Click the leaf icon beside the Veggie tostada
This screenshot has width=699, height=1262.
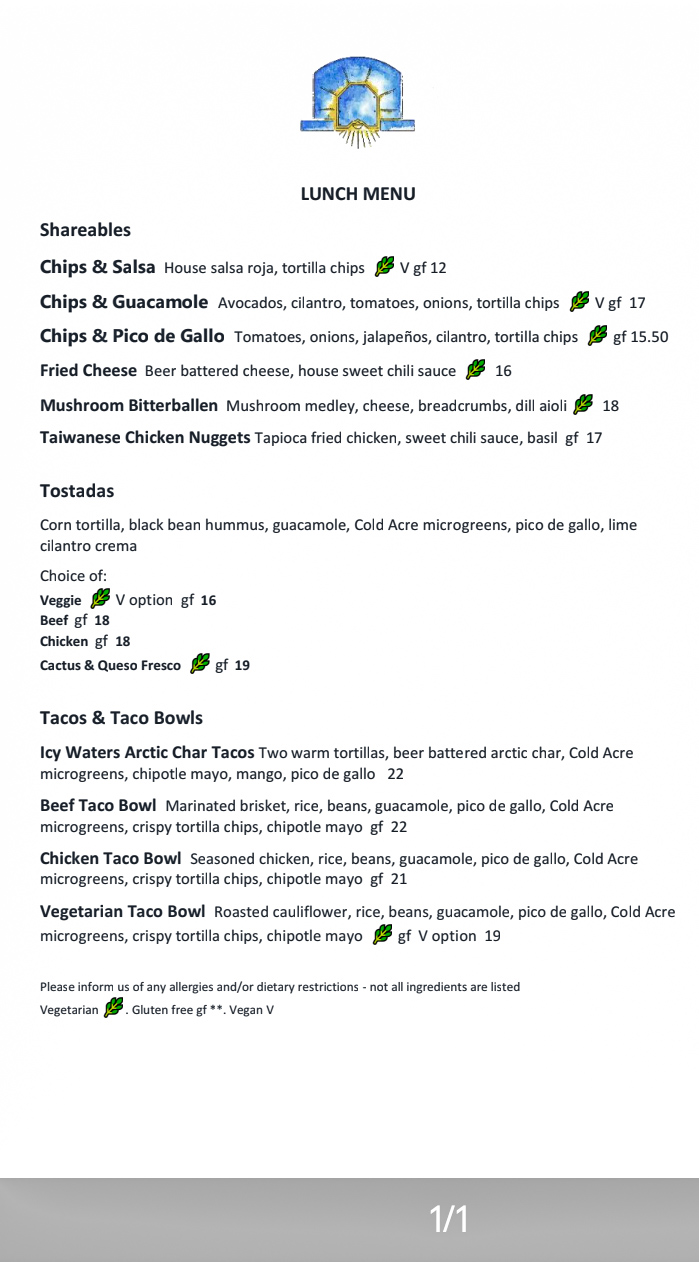coord(100,599)
